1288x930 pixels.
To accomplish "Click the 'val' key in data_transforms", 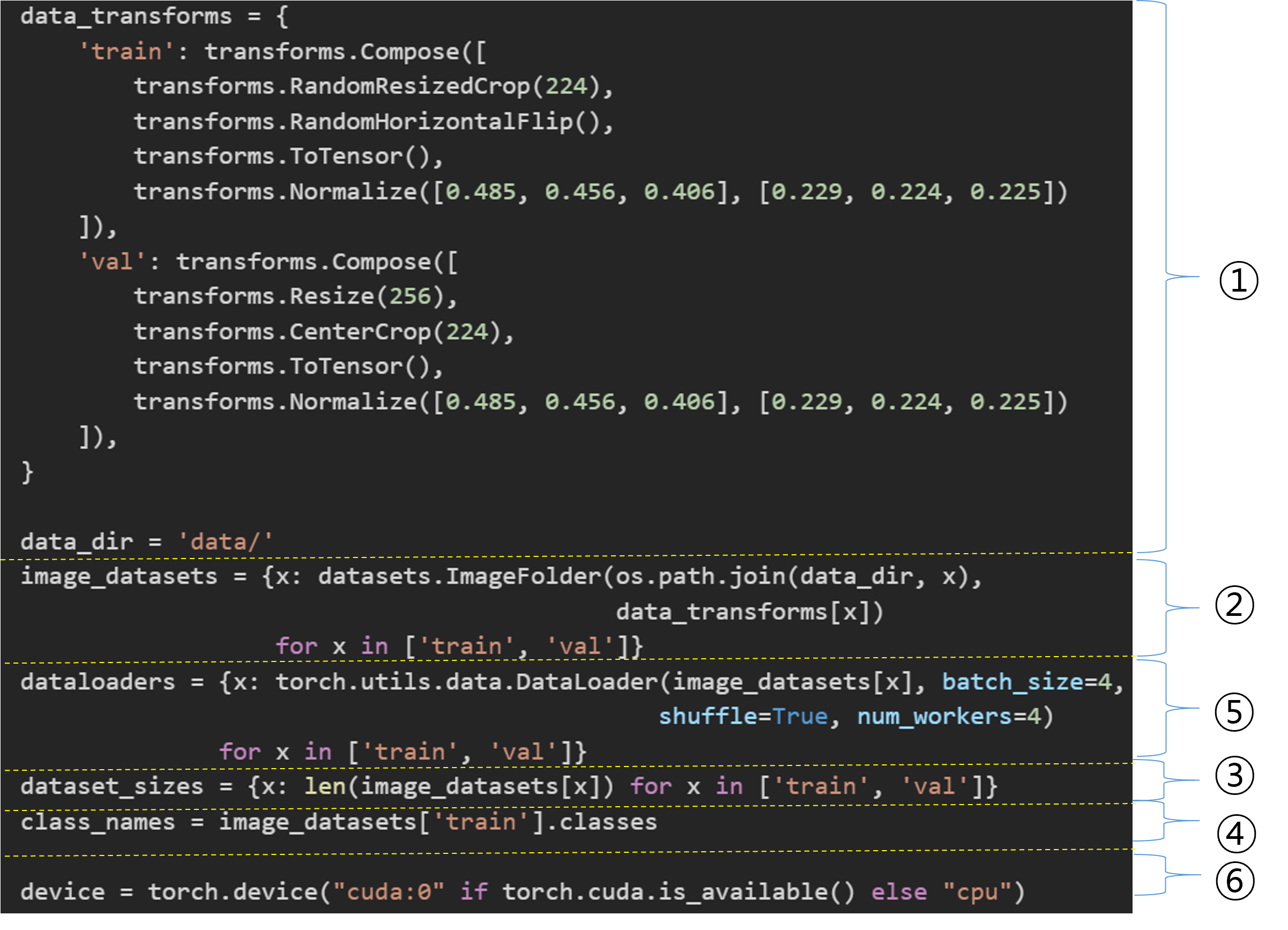I will [x=112, y=262].
